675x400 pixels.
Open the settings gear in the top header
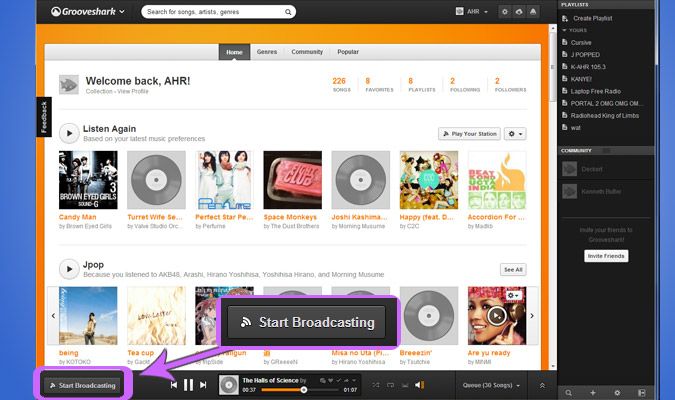tap(505, 12)
